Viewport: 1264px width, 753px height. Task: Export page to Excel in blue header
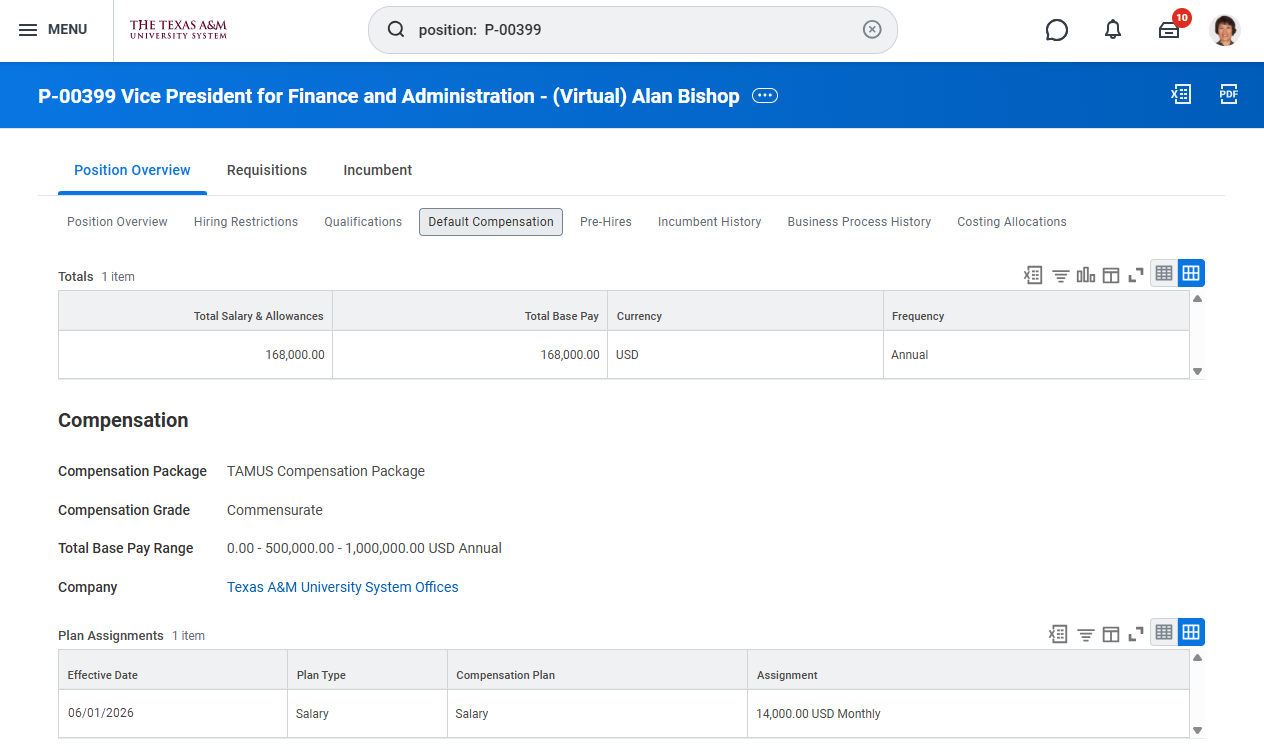pyautogui.click(x=1181, y=95)
